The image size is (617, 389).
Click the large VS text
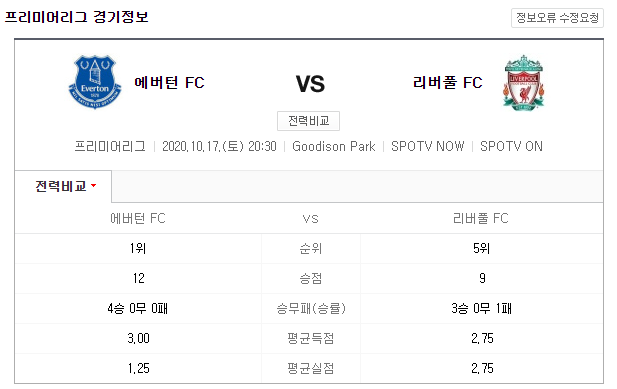(x=310, y=84)
